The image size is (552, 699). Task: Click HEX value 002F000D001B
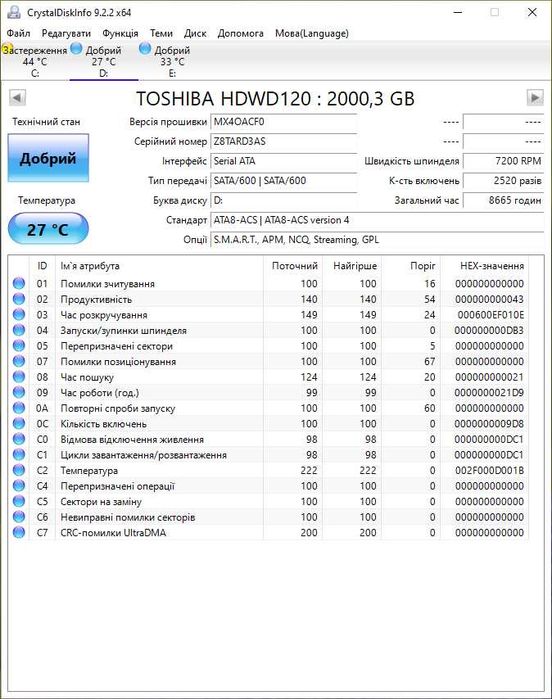pyautogui.click(x=490, y=470)
